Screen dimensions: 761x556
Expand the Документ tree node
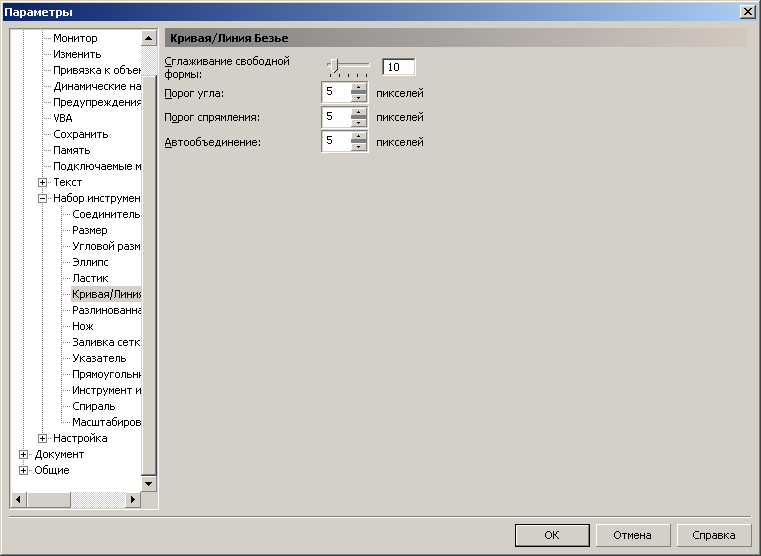pos(23,455)
